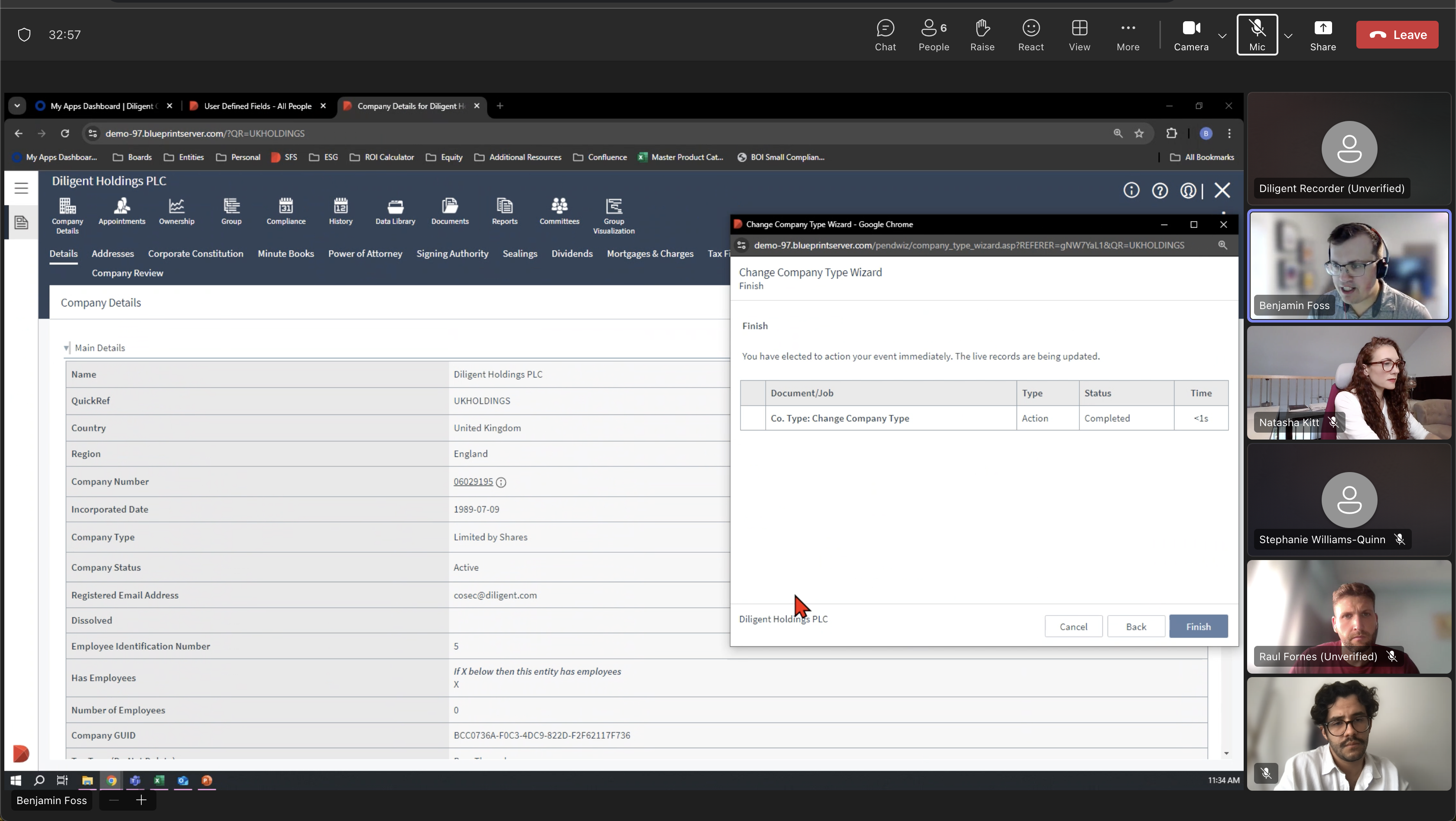Viewport: 1456px width, 821px height.
Task: Open the Group Visualization section
Action: [x=614, y=215]
